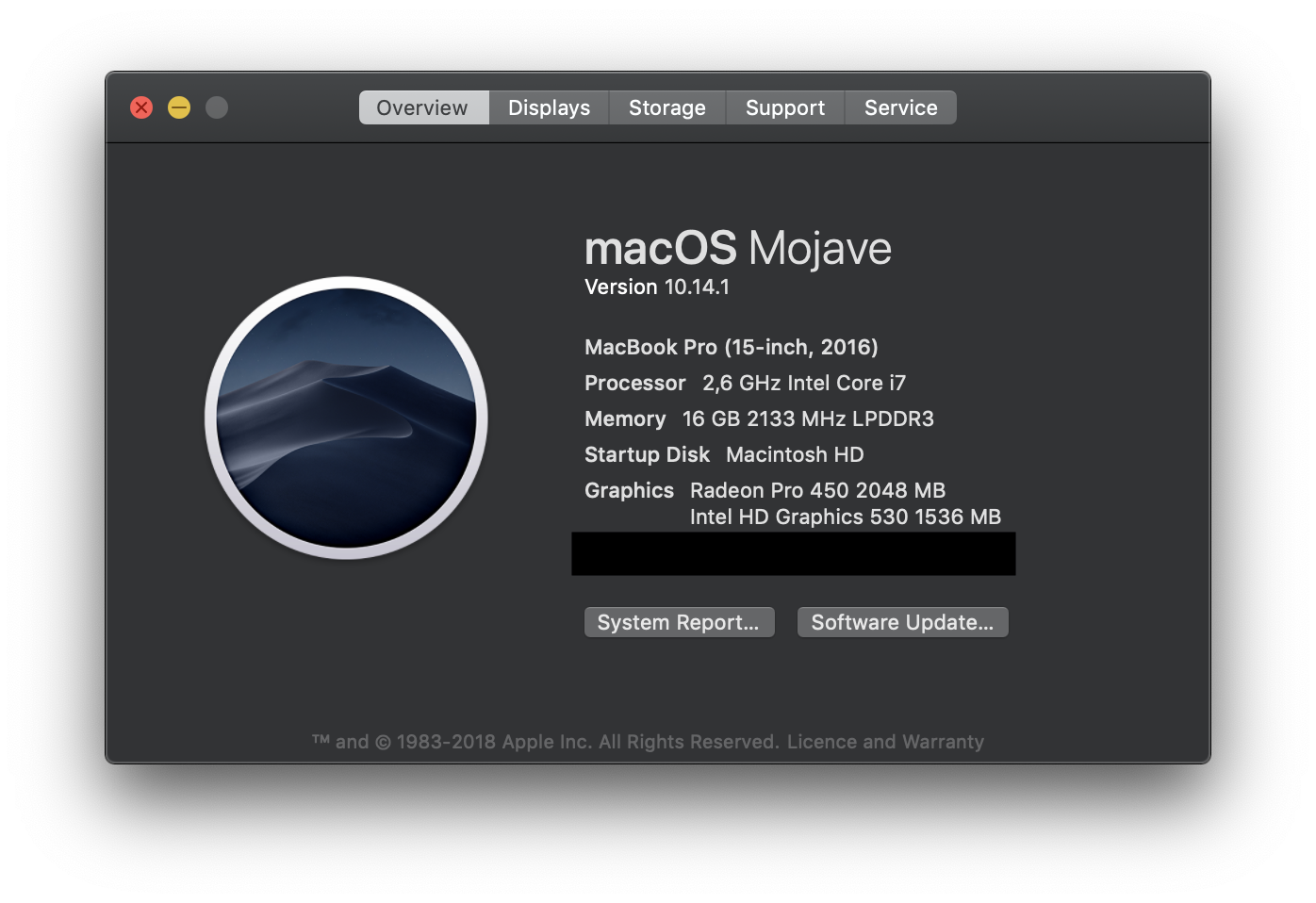Switch to the Storage tab

point(666,107)
